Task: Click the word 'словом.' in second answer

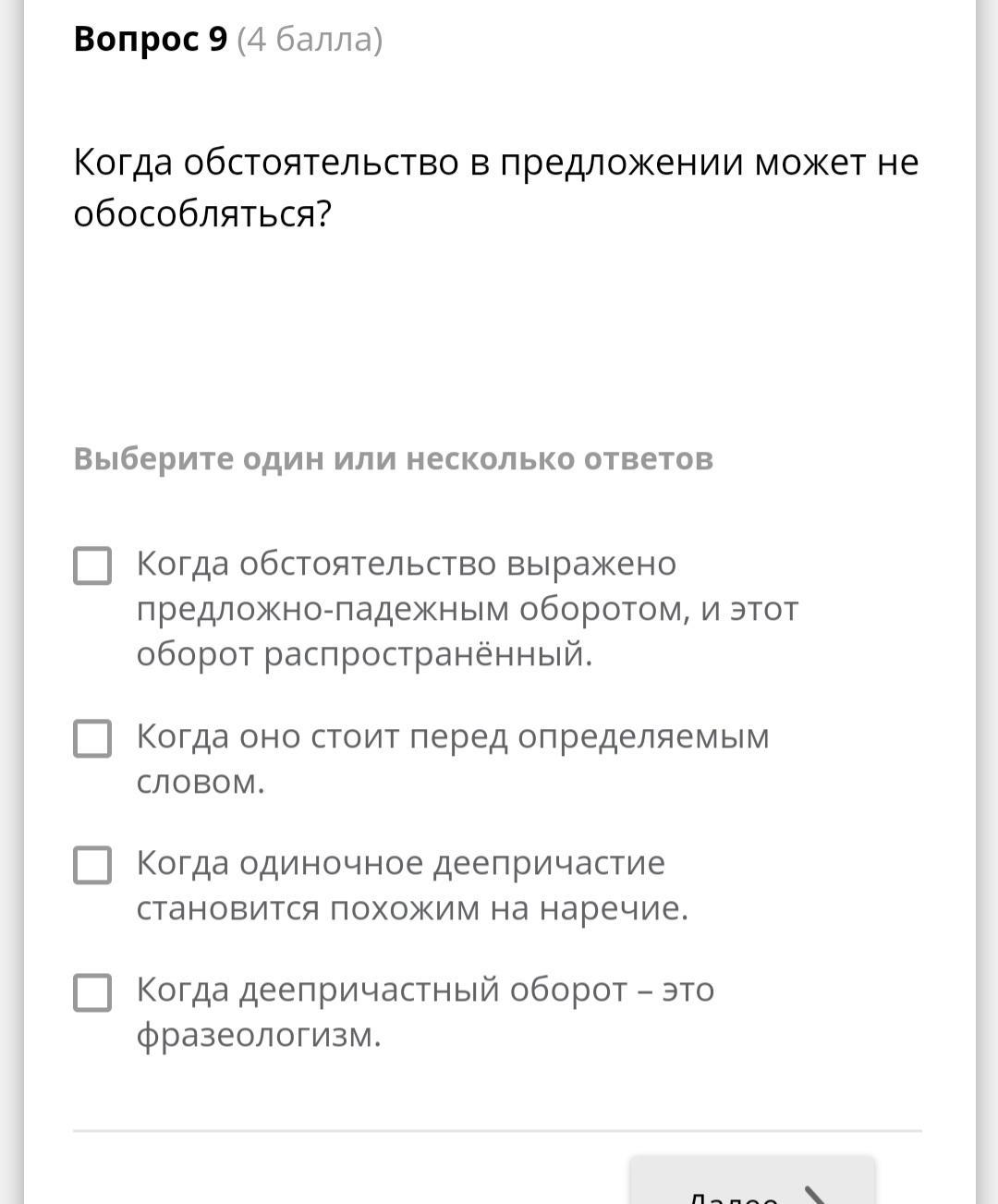Action: pos(201,782)
